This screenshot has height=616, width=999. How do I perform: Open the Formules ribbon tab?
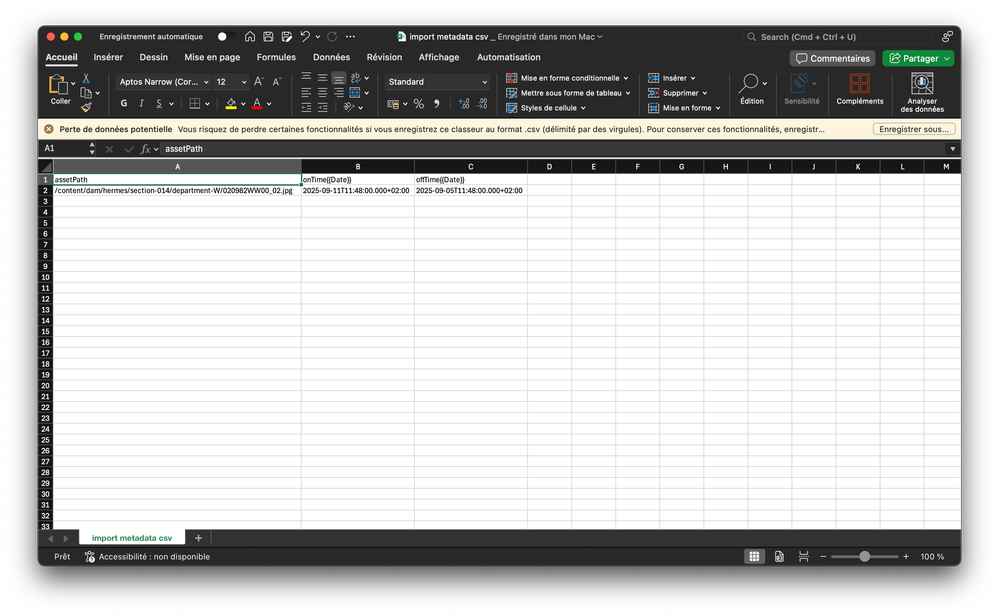pyautogui.click(x=276, y=58)
